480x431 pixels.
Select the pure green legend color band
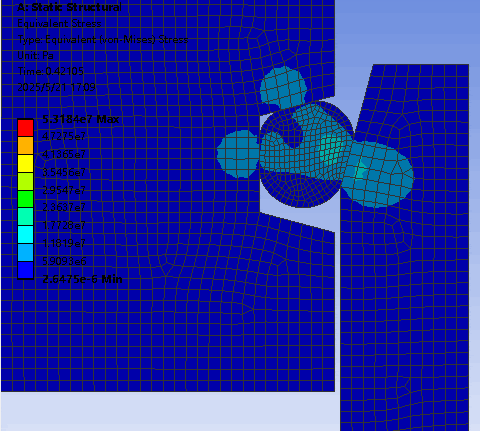coord(25,199)
